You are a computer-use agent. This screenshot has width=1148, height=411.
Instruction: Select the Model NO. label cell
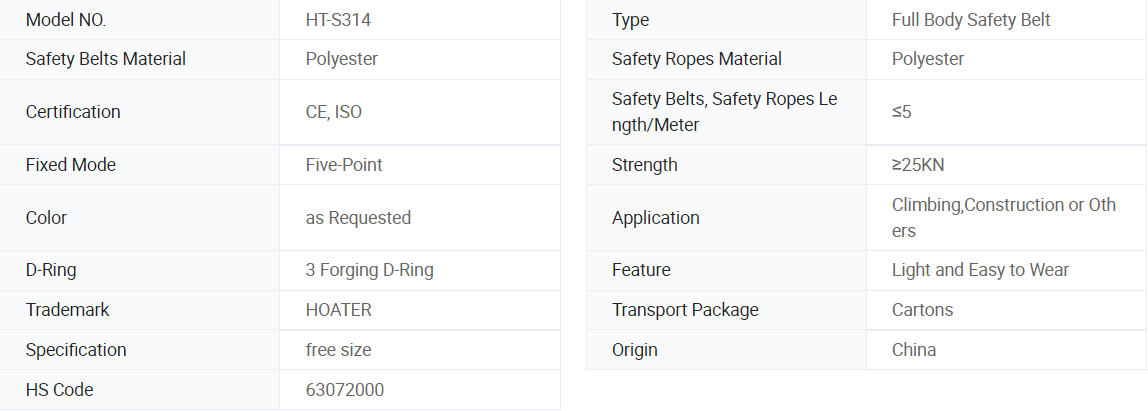139,20
